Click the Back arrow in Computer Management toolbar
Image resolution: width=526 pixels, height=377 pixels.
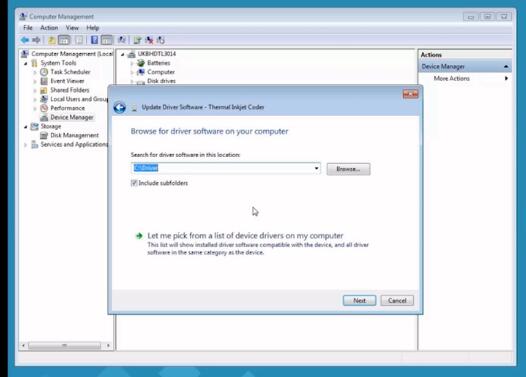(x=25, y=40)
